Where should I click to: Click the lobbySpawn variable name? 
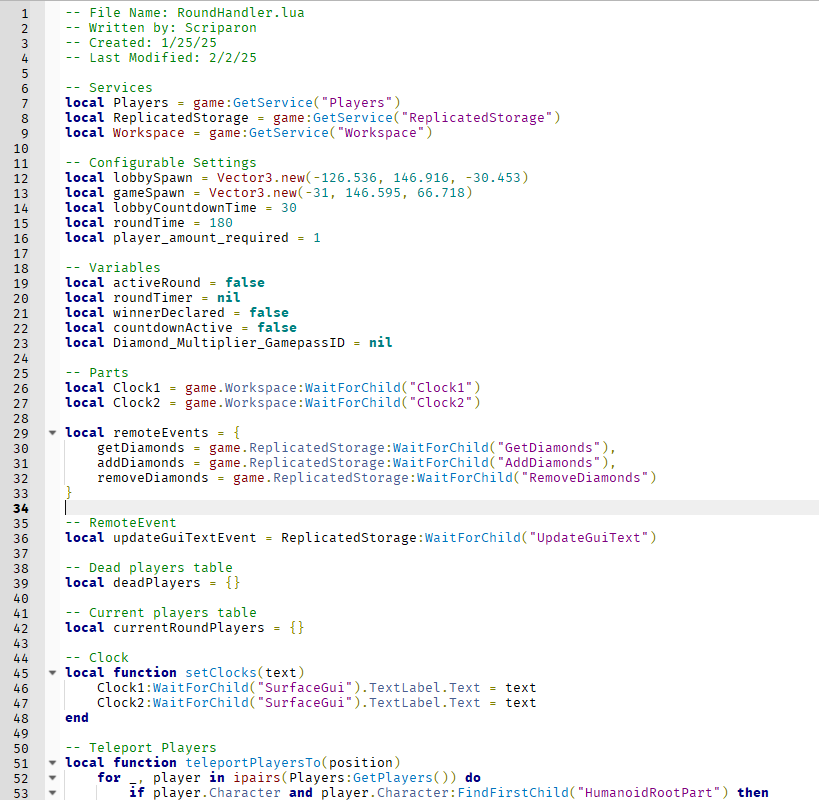click(x=153, y=178)
